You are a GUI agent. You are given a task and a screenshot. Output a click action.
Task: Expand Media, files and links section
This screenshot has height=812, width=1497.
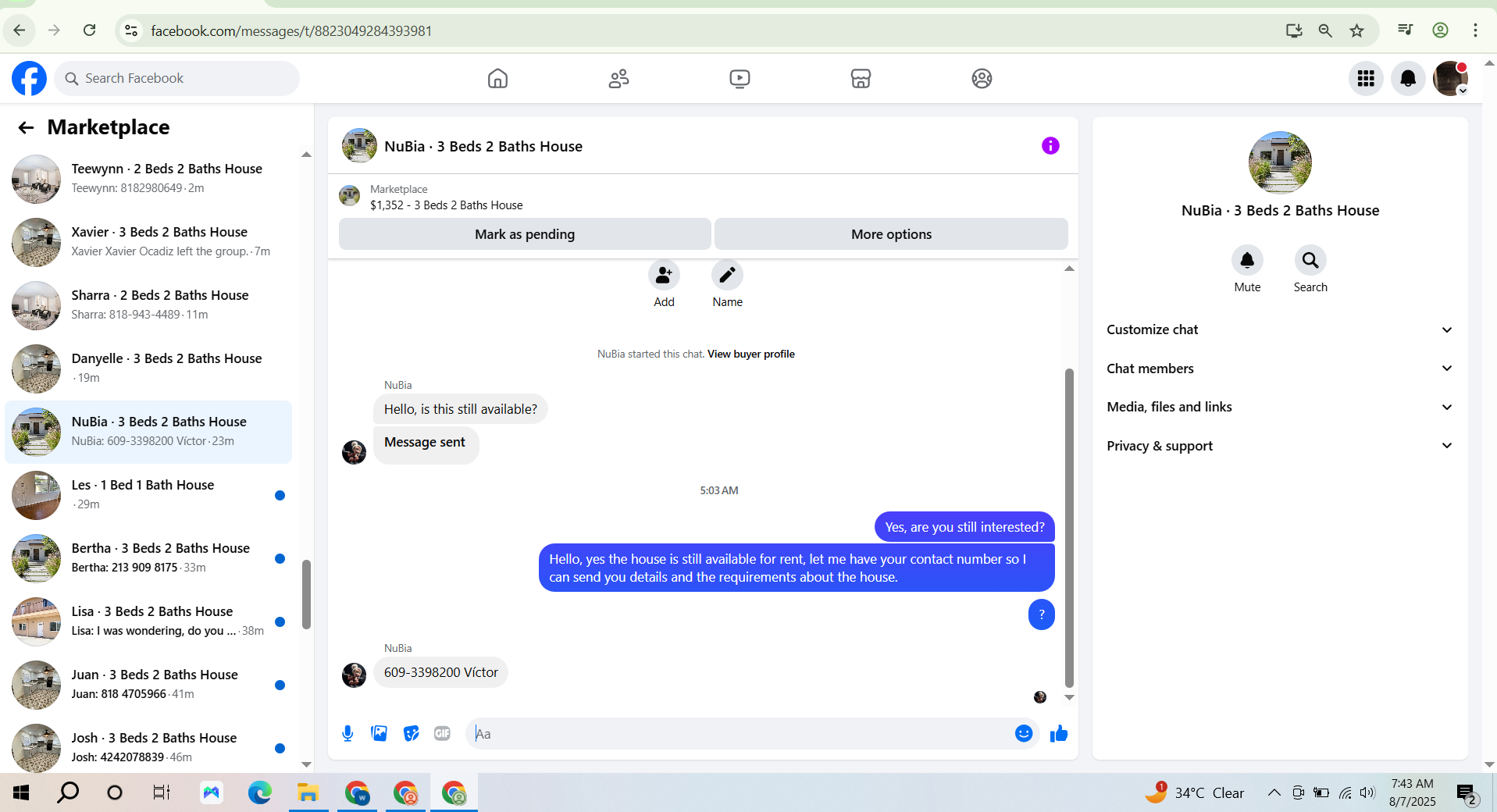point(1280,407)
